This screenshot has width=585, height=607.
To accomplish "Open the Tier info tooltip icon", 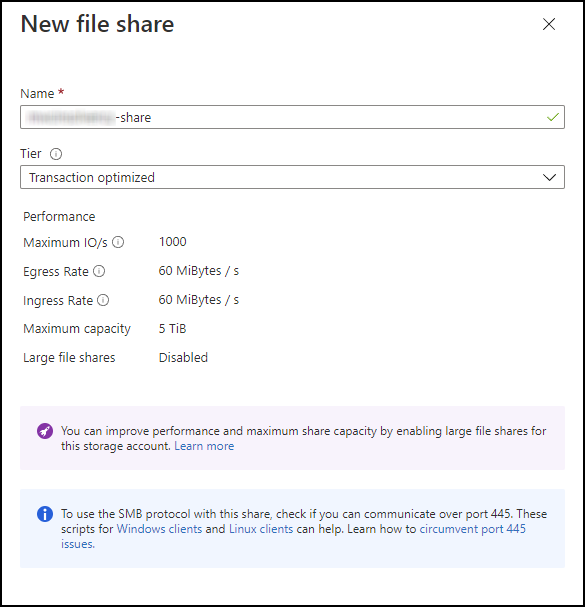I will [x=56, y=154].
